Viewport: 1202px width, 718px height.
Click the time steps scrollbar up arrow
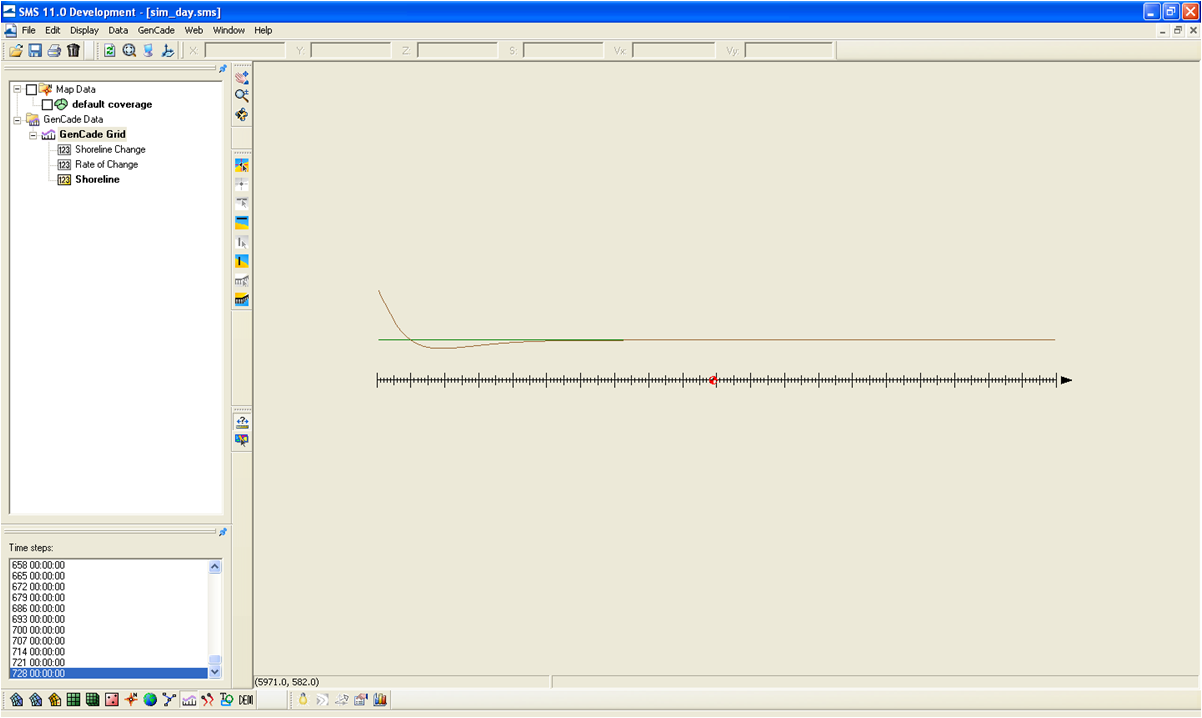tap(215, 567)
